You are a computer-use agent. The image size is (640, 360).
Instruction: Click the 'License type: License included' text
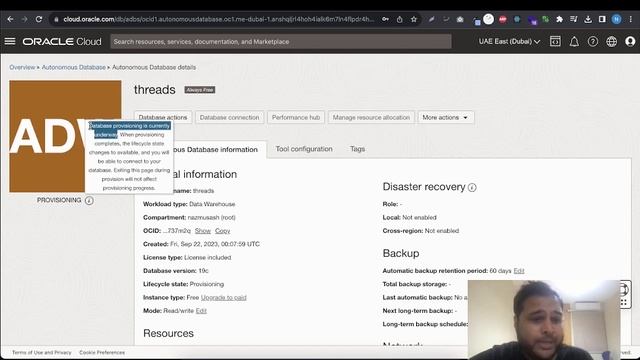187,258
